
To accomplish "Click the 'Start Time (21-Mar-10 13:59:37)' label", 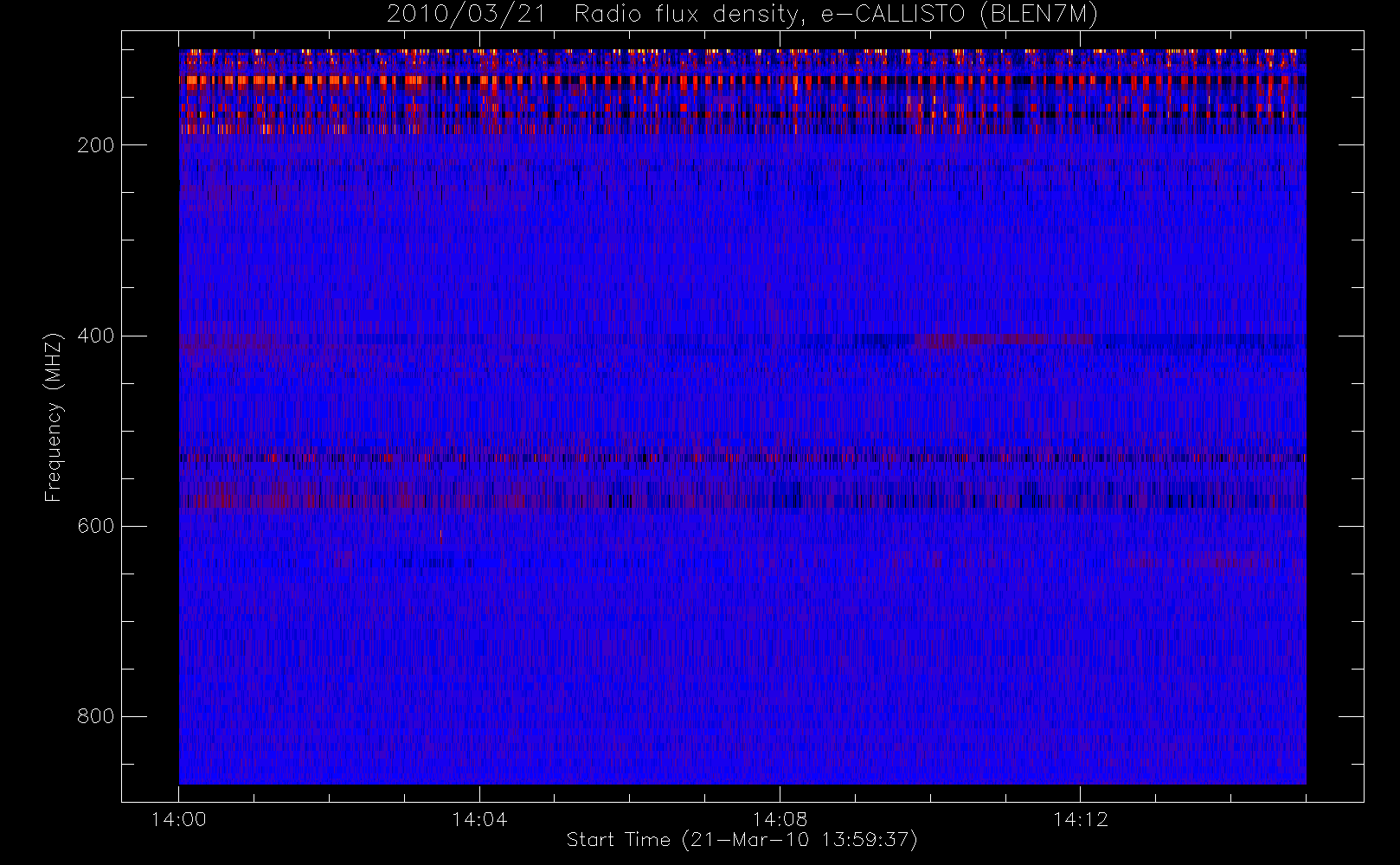I will (742, 840).
